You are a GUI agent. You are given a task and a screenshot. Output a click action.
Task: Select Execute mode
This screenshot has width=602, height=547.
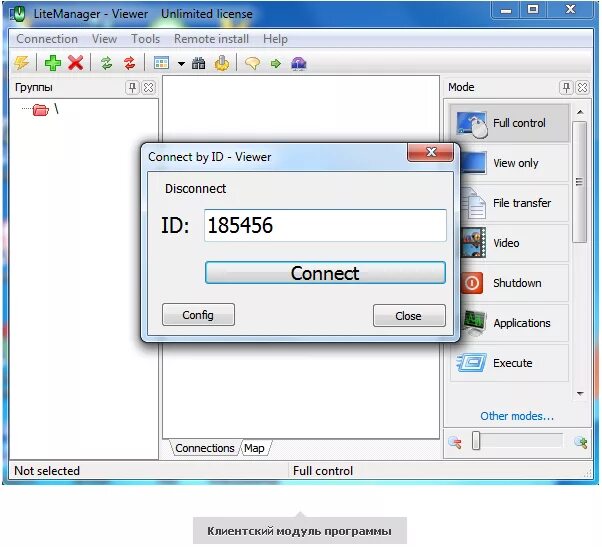click(509, 363)
